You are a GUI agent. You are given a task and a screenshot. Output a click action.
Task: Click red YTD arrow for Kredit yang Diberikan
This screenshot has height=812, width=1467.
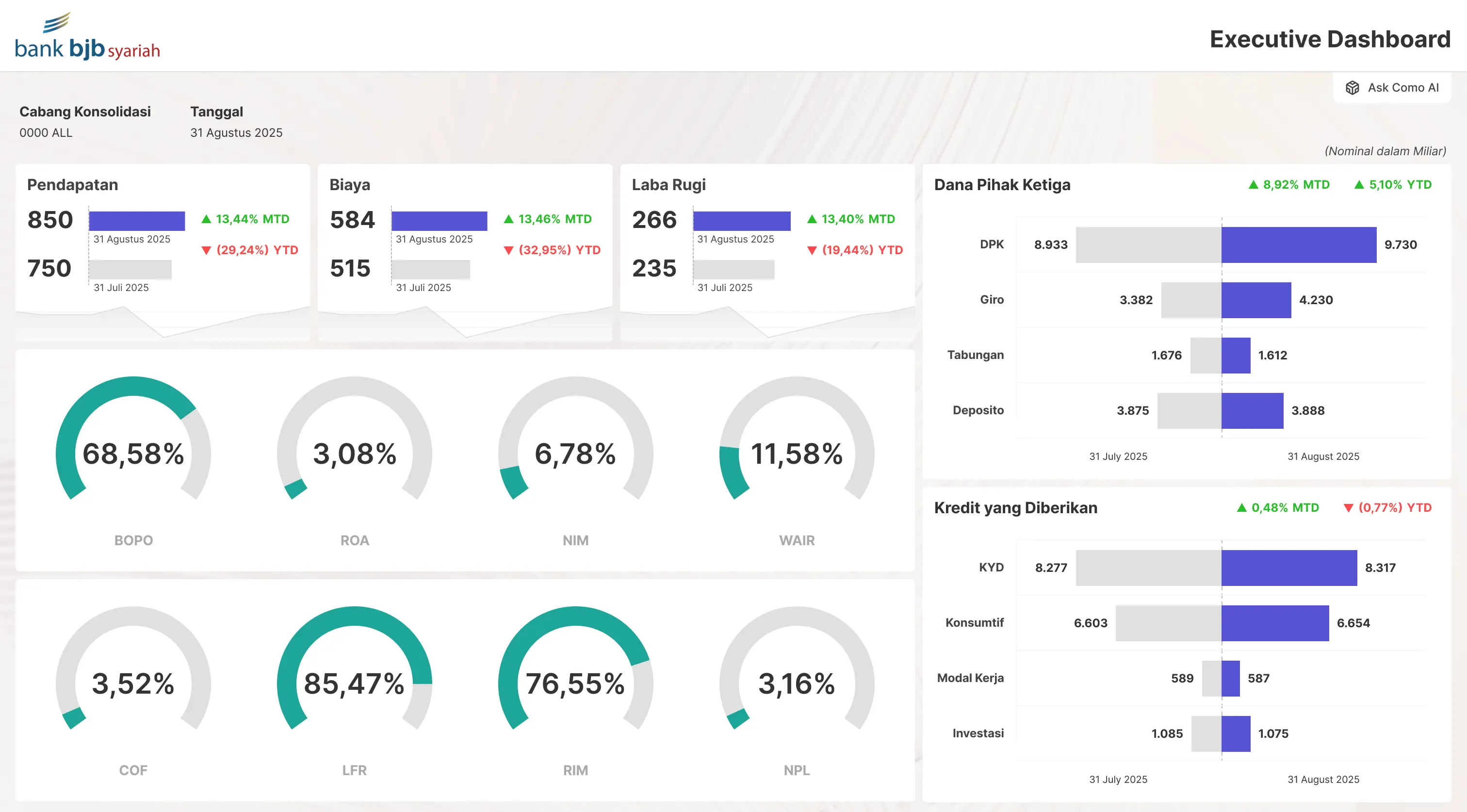(x=1348, y=508)
